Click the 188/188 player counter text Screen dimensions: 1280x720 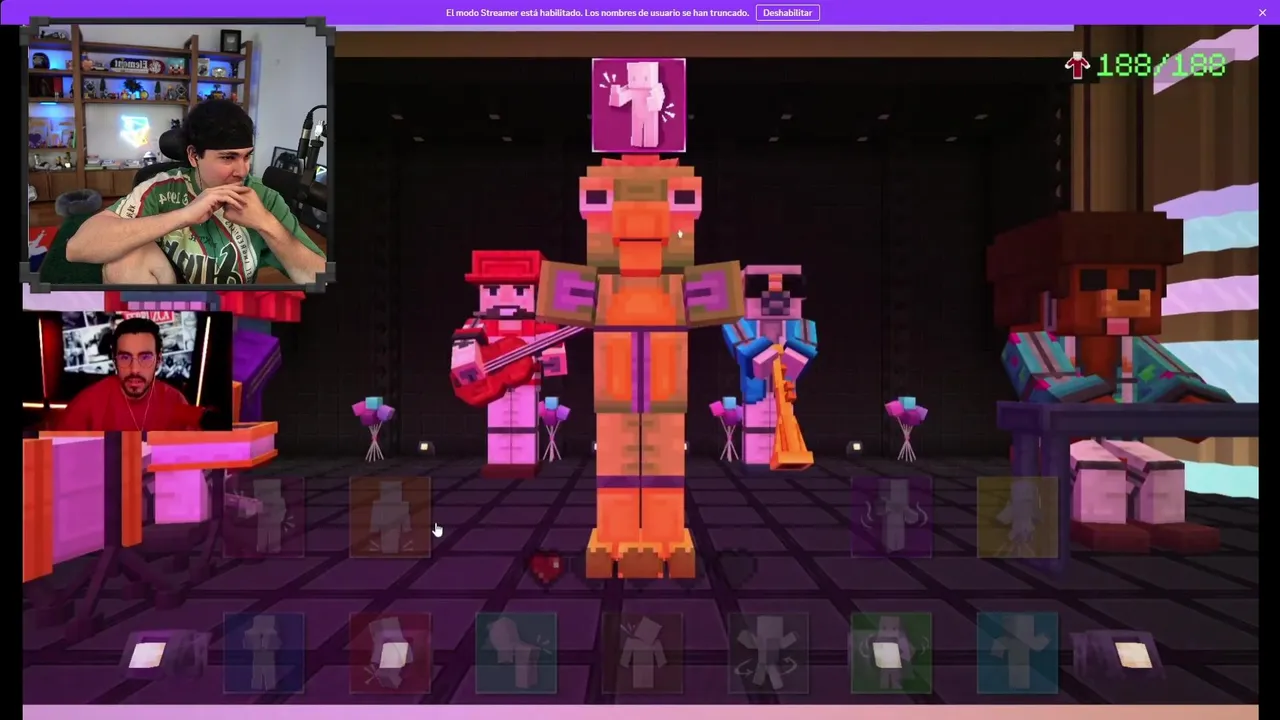pos(1161,66)
